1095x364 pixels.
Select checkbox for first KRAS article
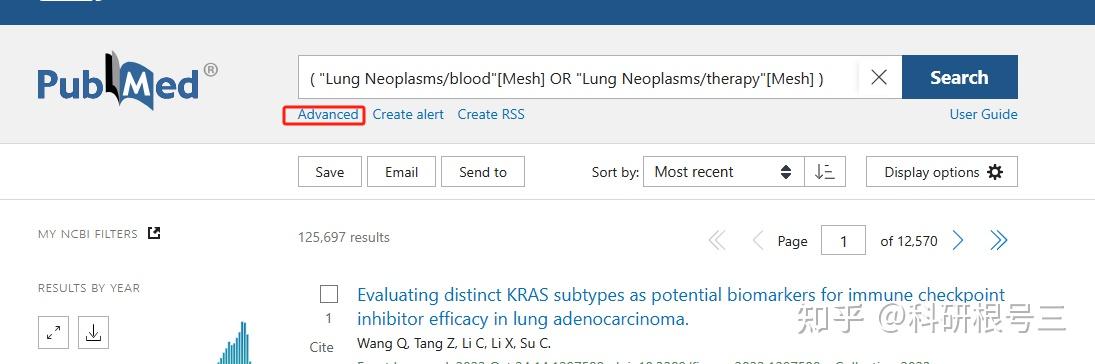point(329,294)
